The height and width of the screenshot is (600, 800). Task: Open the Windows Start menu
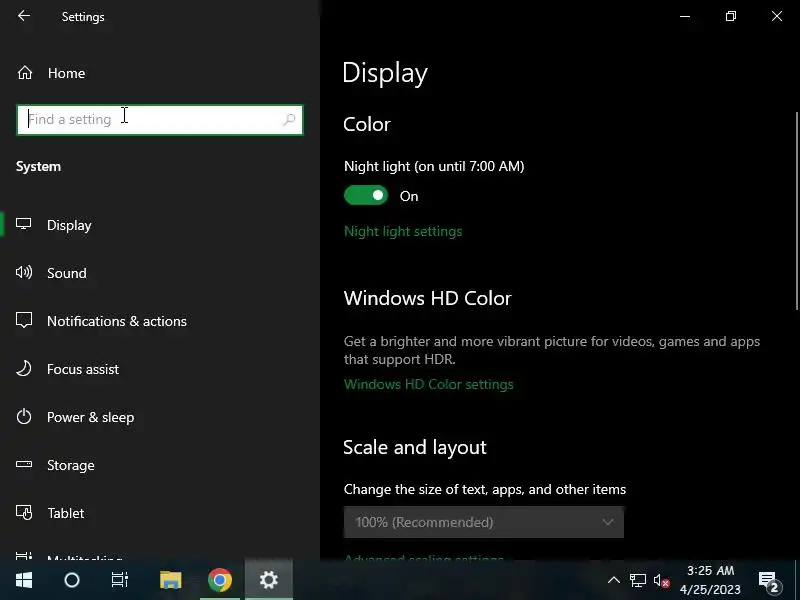tap(23, 580)
